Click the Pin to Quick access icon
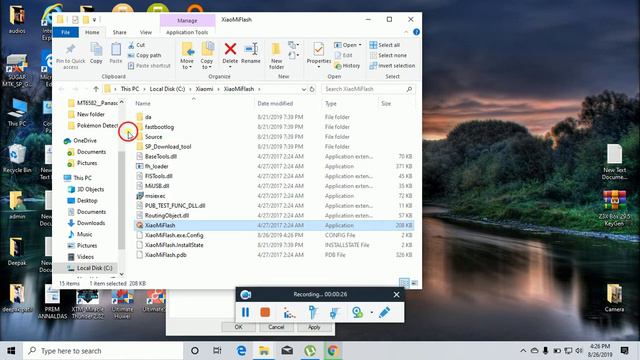Image resolution: width=640 pixels, height=360 pixels. coord(70,56)
